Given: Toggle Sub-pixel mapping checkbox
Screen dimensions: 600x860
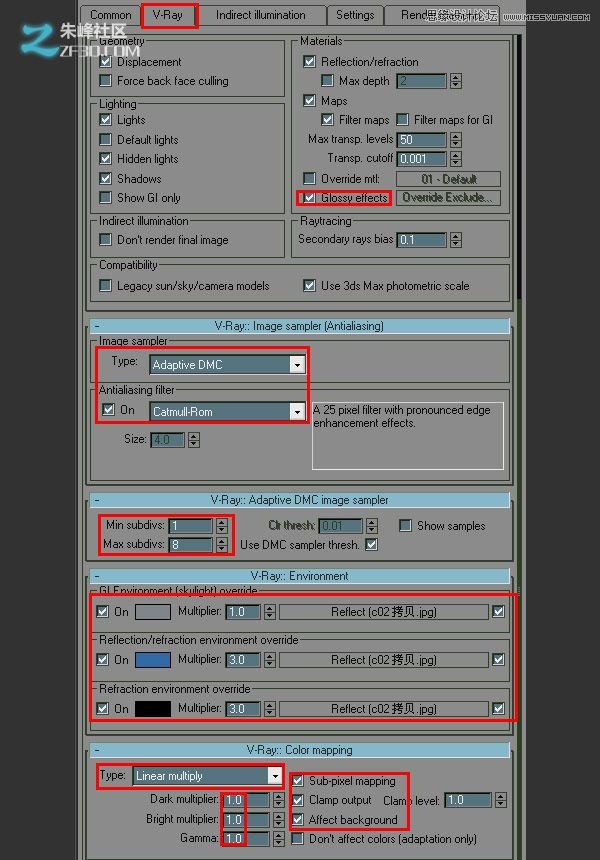Looking at the screenshot, I should pos(297,780).
